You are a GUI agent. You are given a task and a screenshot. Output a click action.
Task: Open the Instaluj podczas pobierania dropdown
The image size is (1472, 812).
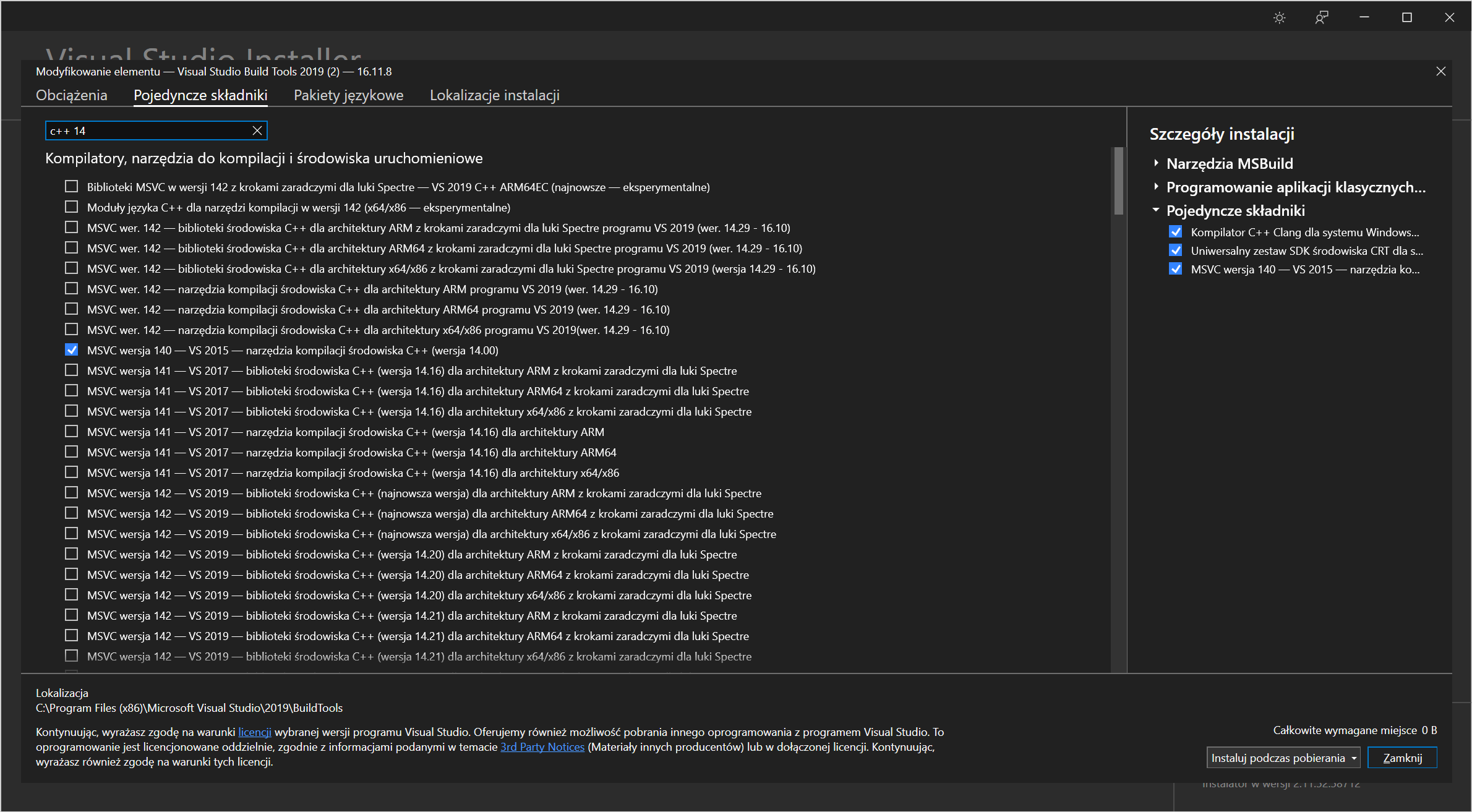tap(1283, 758)
